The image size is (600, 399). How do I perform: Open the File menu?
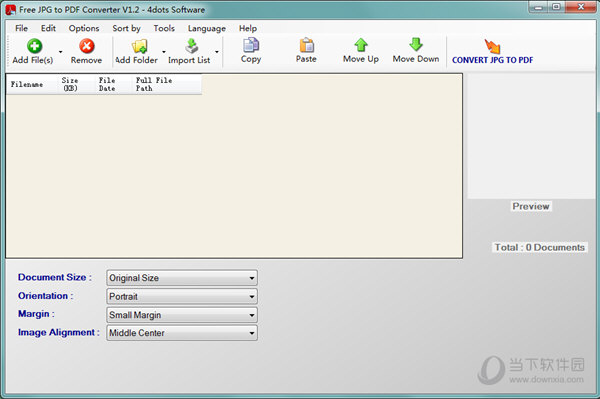click(x=21, y=28)
